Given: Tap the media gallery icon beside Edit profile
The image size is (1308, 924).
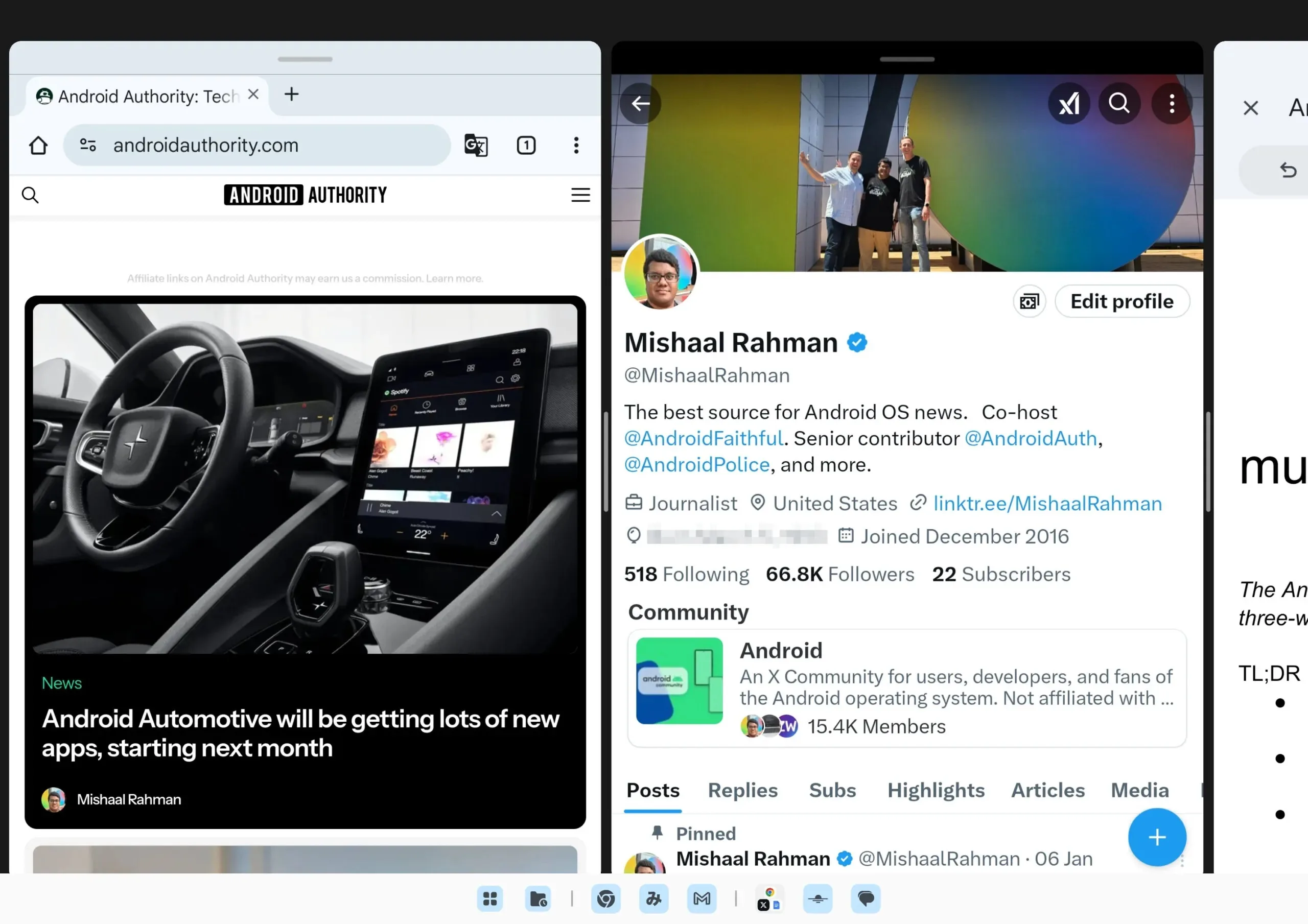Looking at the screenshot, I should [x=1029, y=301].
